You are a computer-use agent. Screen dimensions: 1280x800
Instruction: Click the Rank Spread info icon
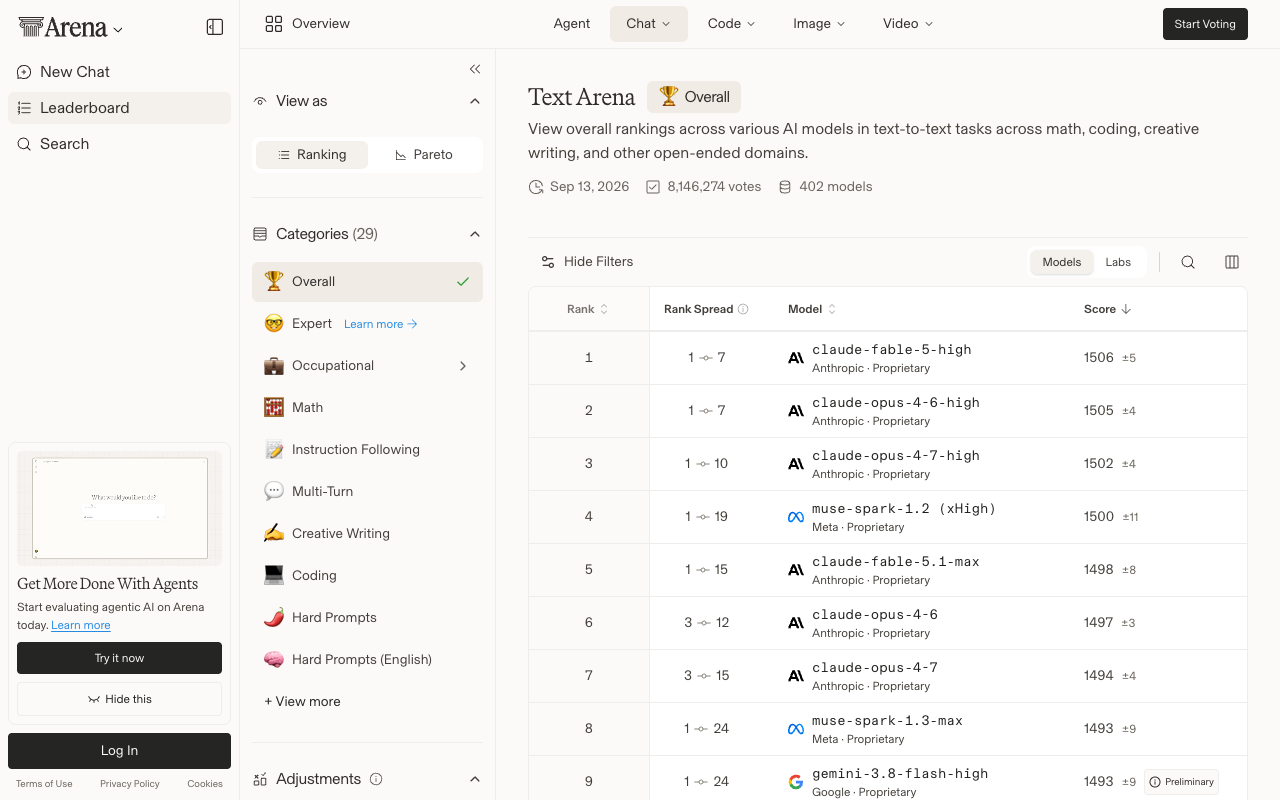tap(743, 309)
